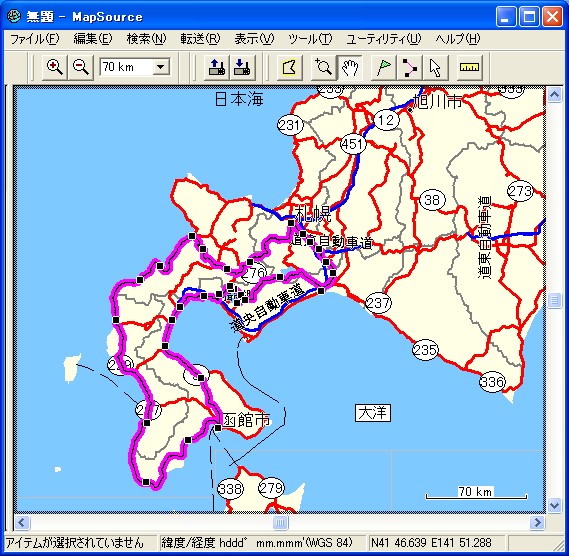Select the zoom tool
Image resolution: width=569 pixels, height=556 pixels.
coord(323,68)
